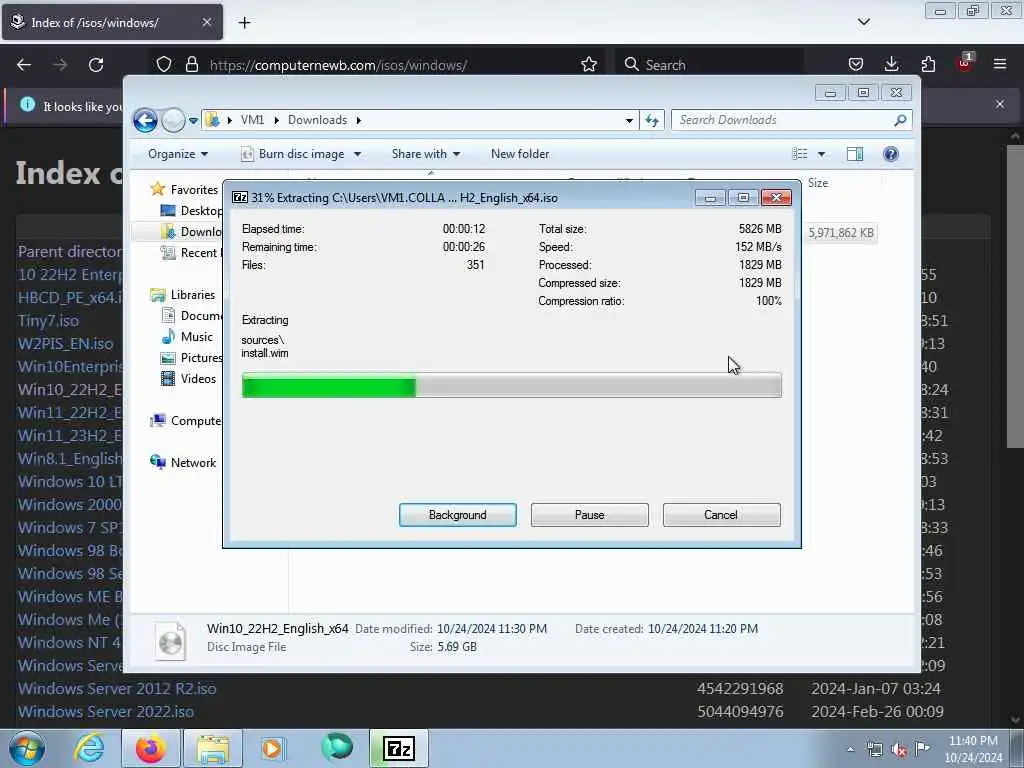Open Explorer help icon
Screen dimensions: 1024x768
pos(891,154)
